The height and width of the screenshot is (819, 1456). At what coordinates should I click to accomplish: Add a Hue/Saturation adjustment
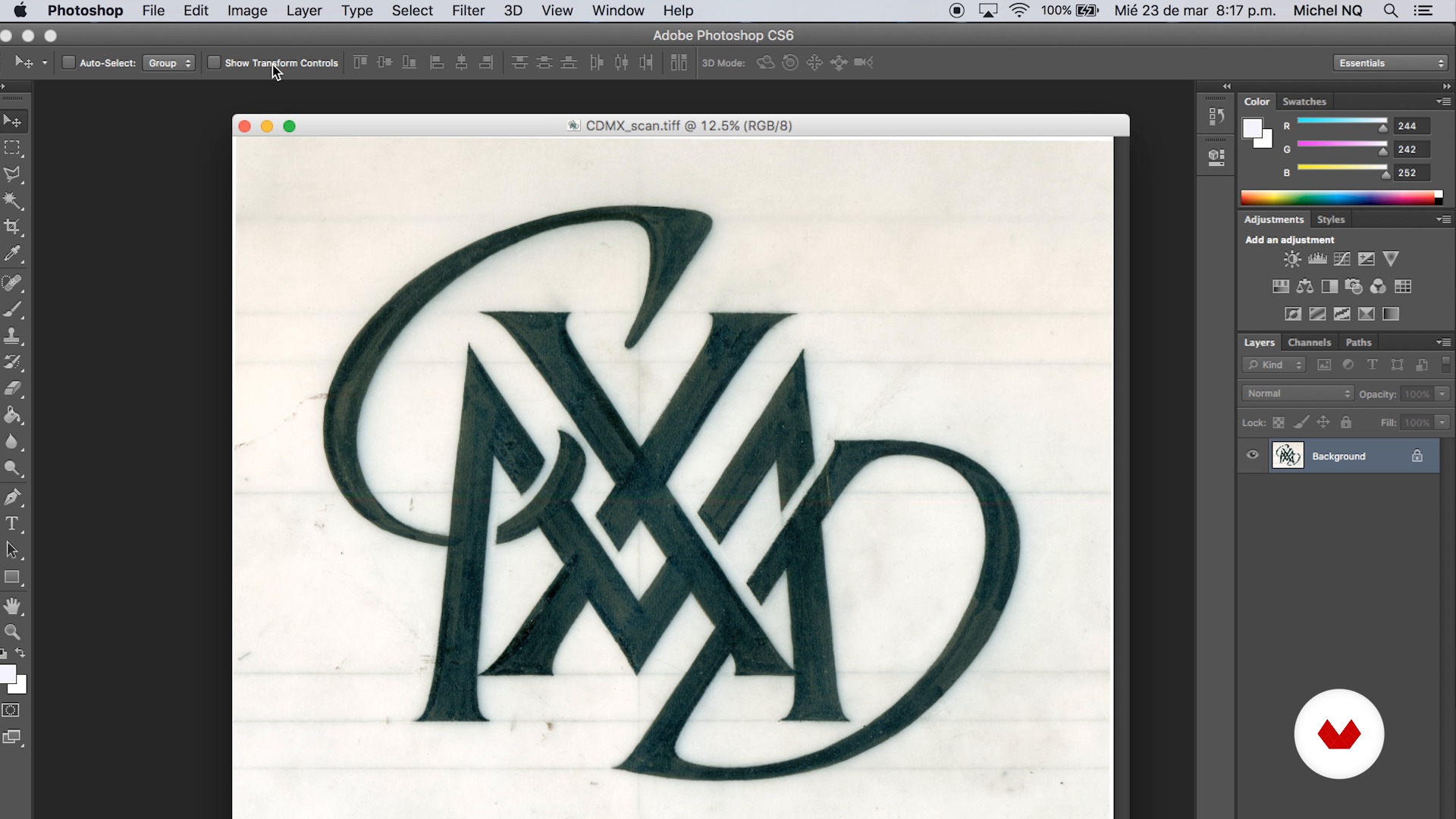(1281, 287)
